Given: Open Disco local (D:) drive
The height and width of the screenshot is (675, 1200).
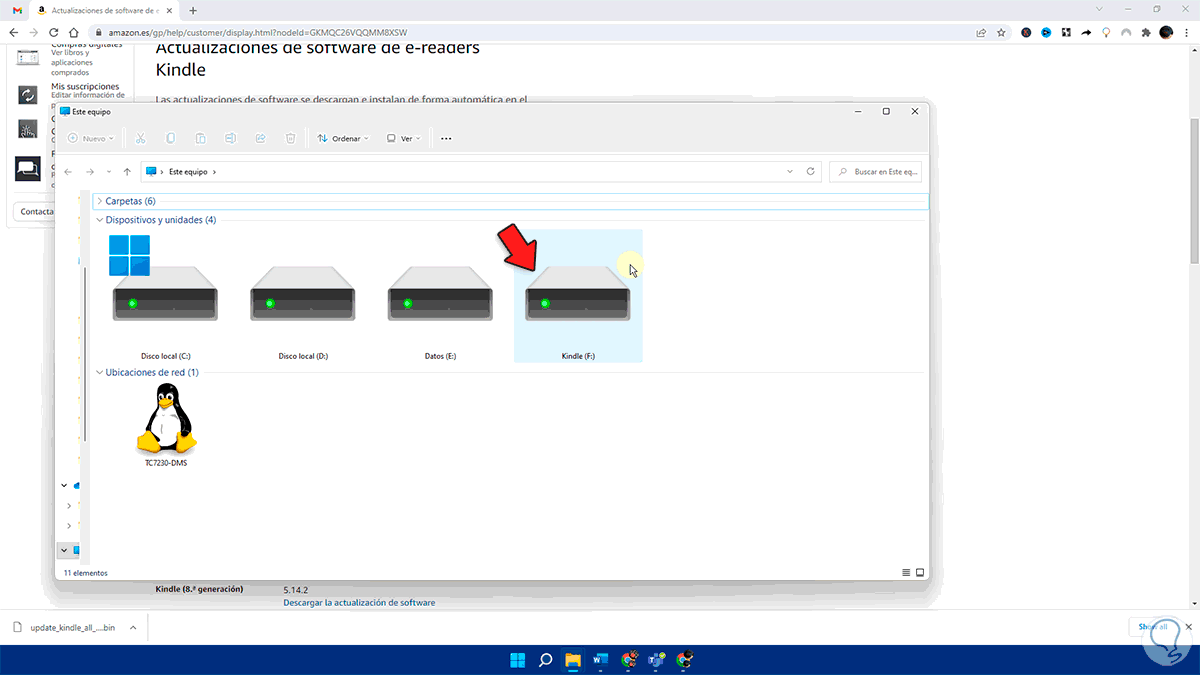Looking at the screenshot, I should [x=303, y=296].
